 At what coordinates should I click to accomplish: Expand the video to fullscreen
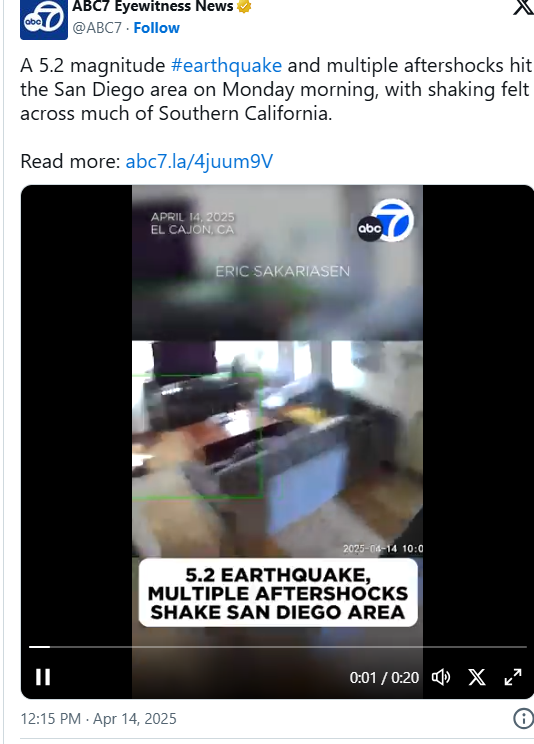[x=513, y=677]
